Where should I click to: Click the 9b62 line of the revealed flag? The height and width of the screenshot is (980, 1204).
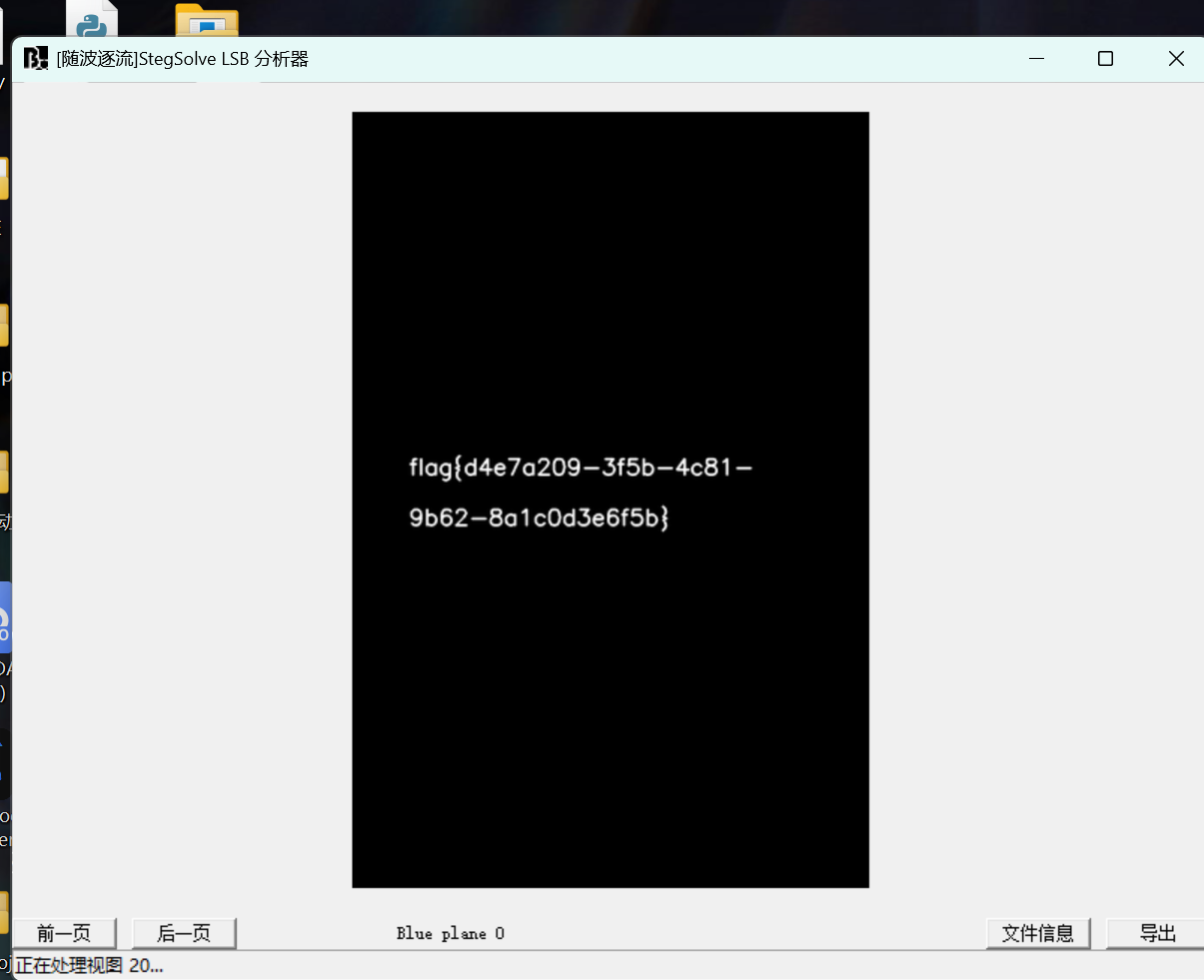click(539, 517)
